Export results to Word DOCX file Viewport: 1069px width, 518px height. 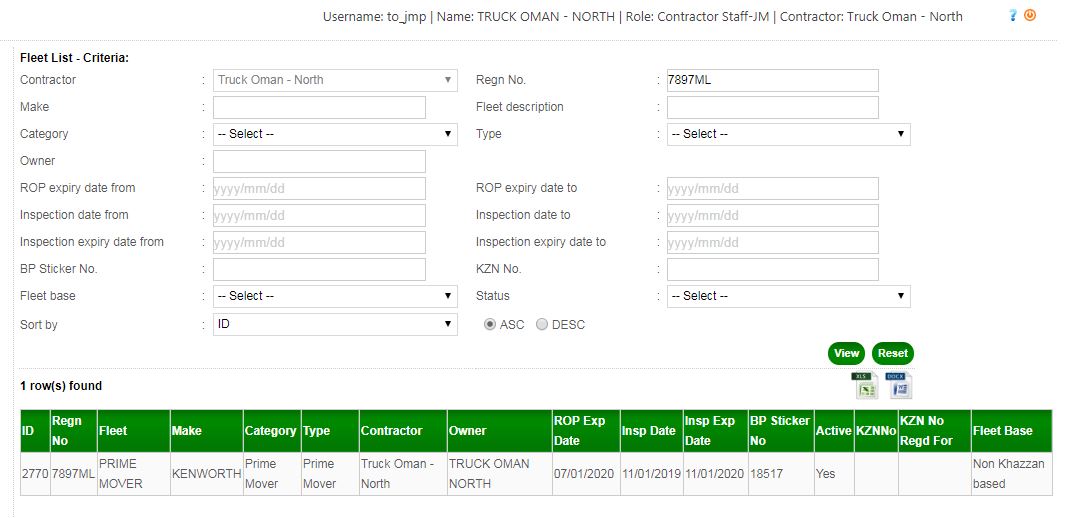pyautogui.click(x=899, y=385)
